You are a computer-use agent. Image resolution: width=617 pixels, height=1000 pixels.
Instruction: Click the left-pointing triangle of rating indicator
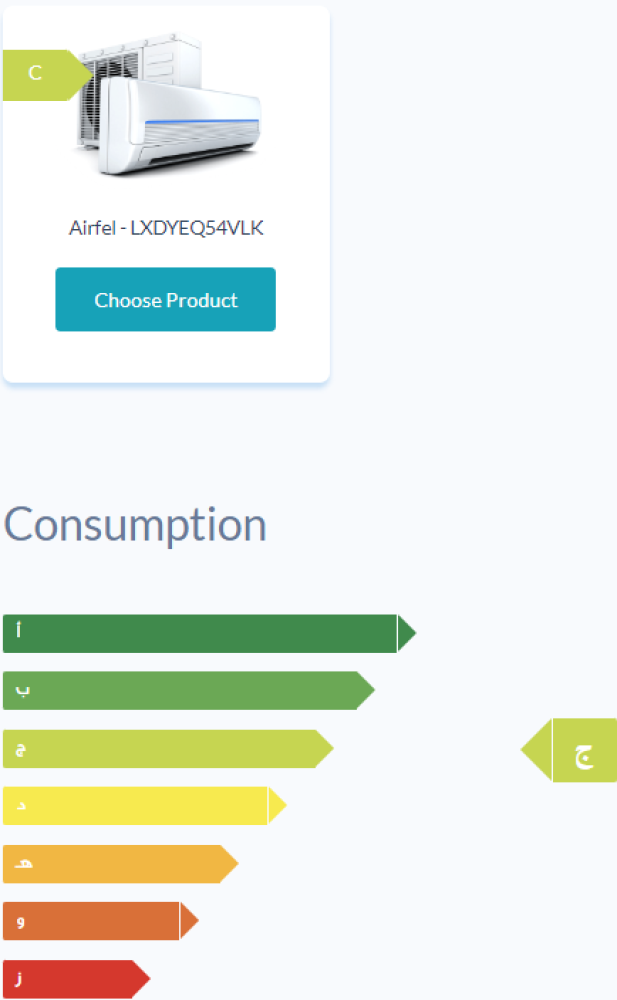coord(539,750)
